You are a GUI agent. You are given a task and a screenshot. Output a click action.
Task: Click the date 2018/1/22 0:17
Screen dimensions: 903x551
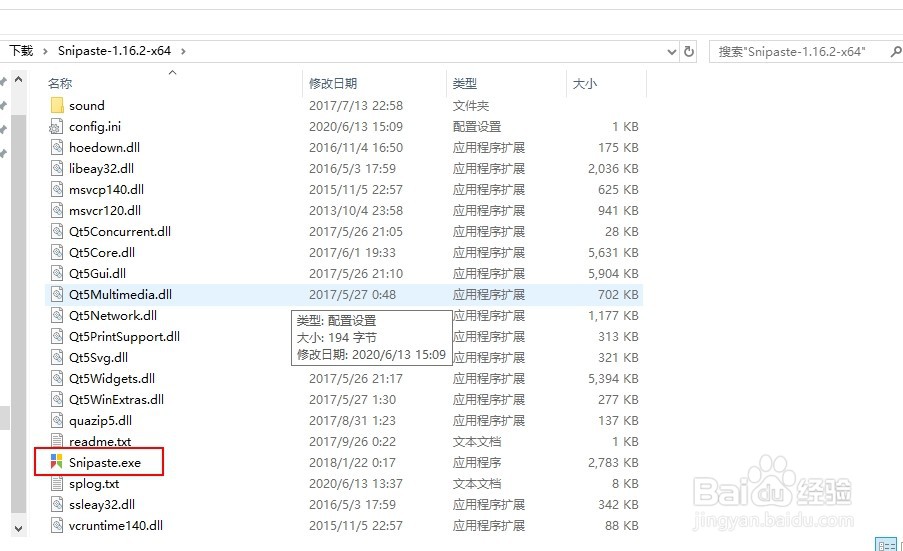click(352, 462)
